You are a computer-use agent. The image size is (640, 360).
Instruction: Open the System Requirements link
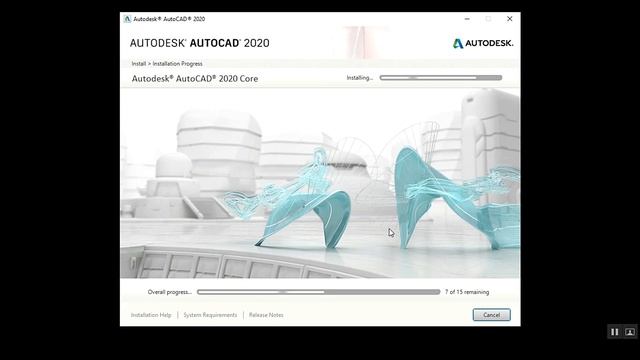pyautogui.click(x=210, y=315)
